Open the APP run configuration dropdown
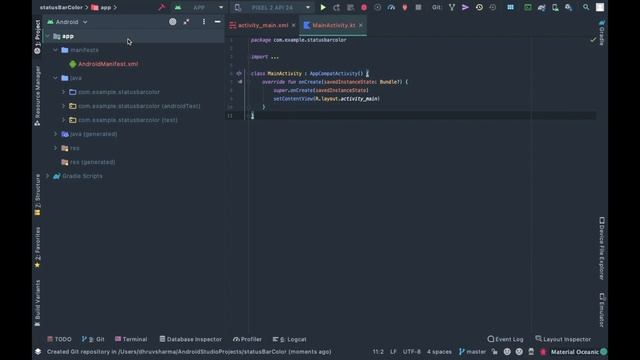 200,7
